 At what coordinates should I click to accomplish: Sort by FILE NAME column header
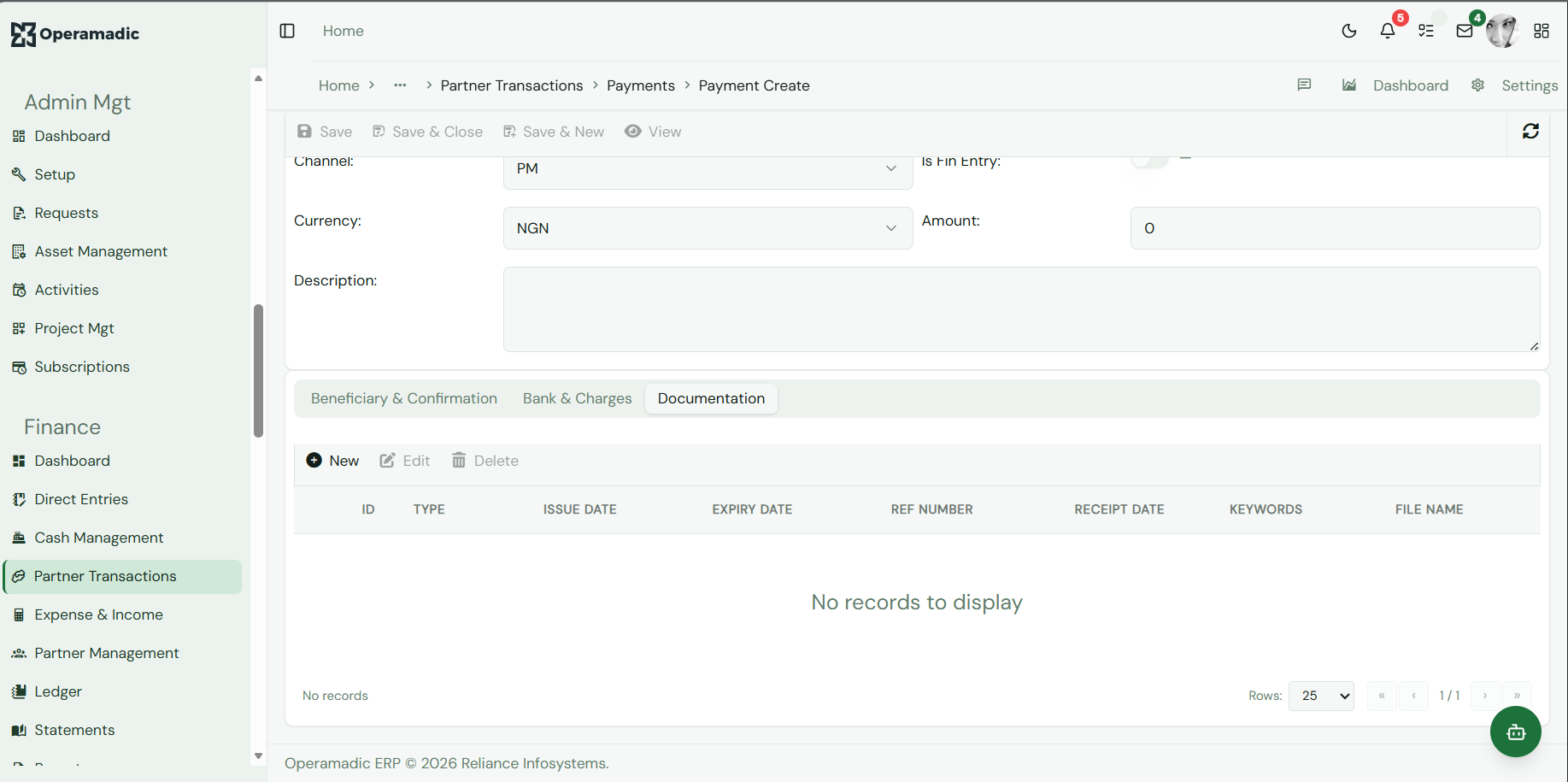(1429, 509)
